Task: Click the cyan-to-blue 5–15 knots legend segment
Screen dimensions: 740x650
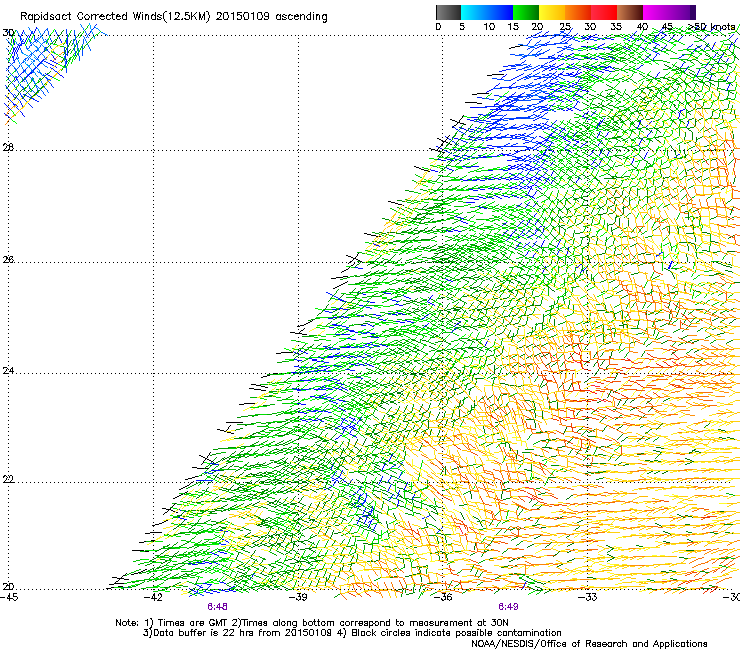Action: 487,12
